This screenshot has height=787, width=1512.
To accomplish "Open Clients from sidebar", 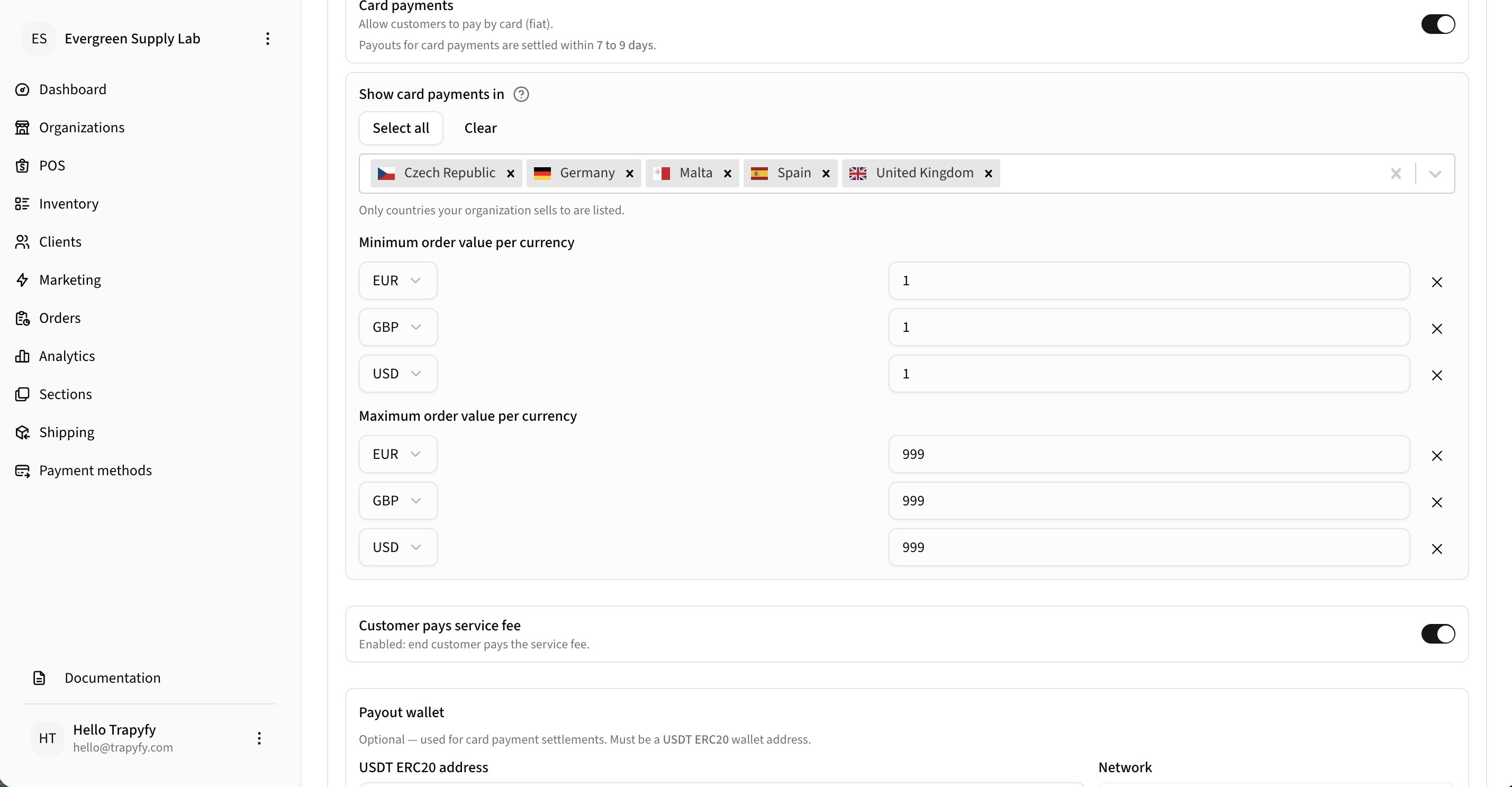I will (60, 242).
